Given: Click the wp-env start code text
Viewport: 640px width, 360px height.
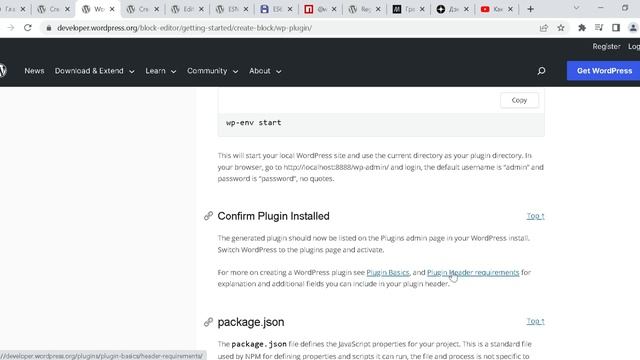Looking at the screenshot, I should click(253, 122).
